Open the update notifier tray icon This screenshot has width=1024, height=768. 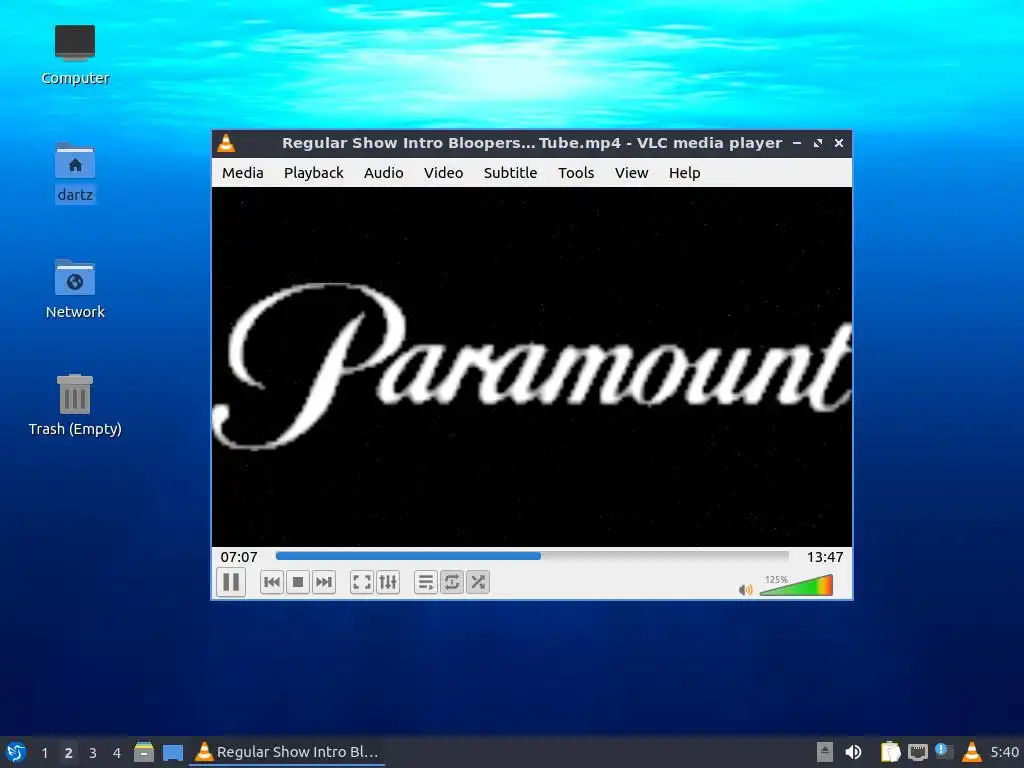click(x=944, y=751)
